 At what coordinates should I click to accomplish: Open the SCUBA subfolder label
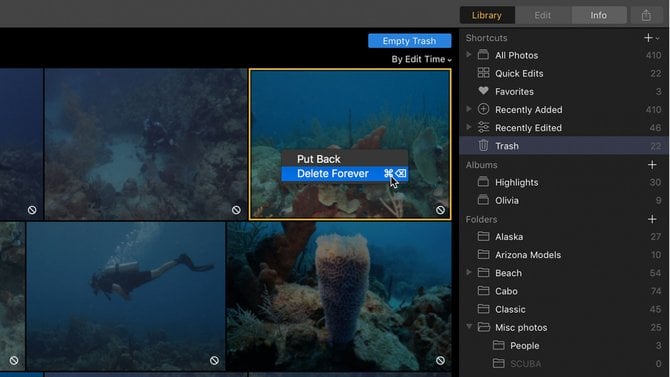click(526, 364)
